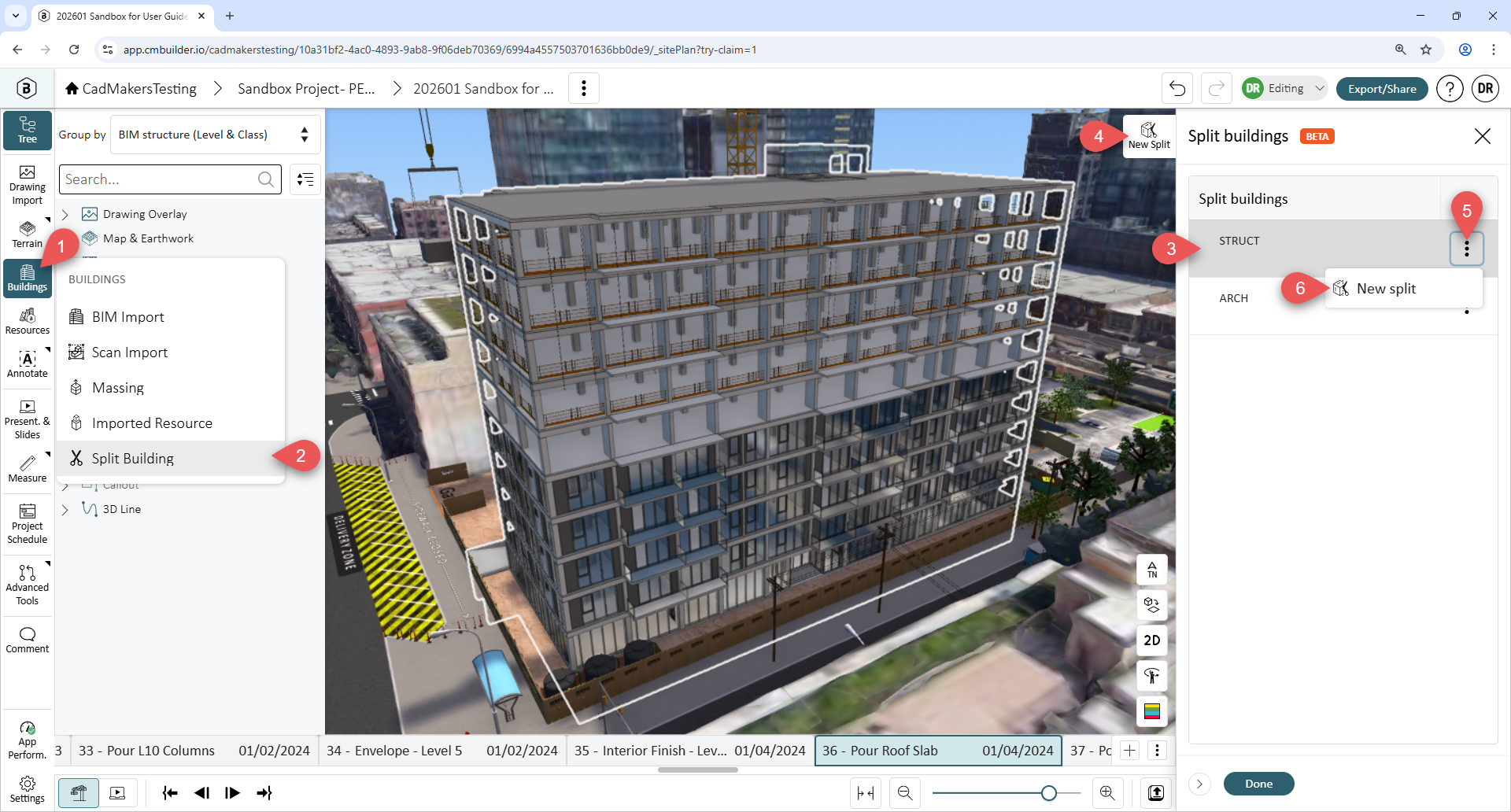
Task: Click the Done button
Action: point(1258,784)
